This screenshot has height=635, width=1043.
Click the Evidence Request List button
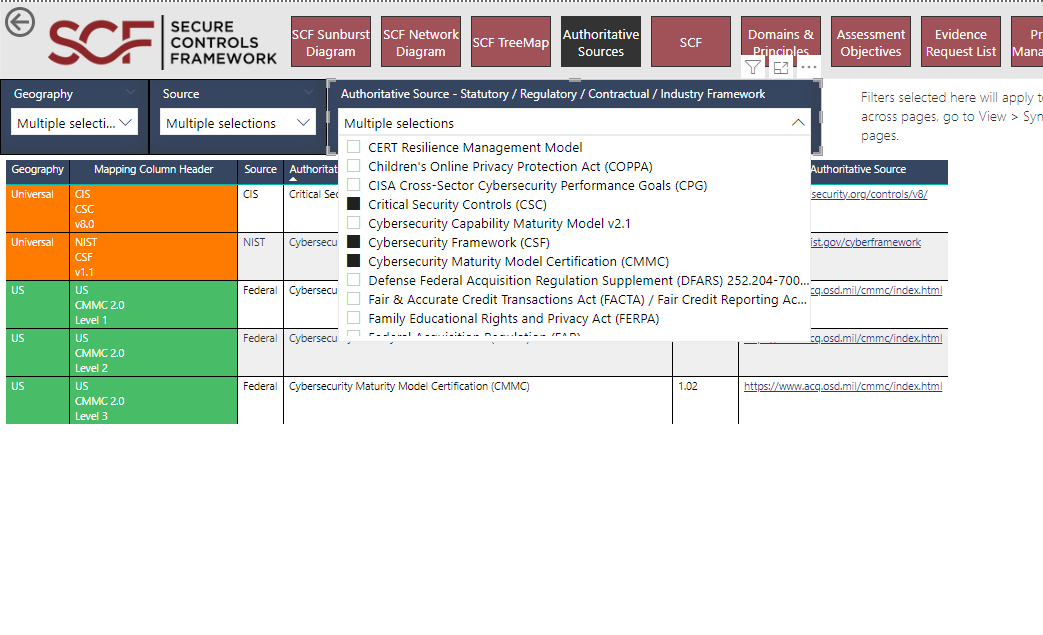pyautogui.click(x=960, y=41)
